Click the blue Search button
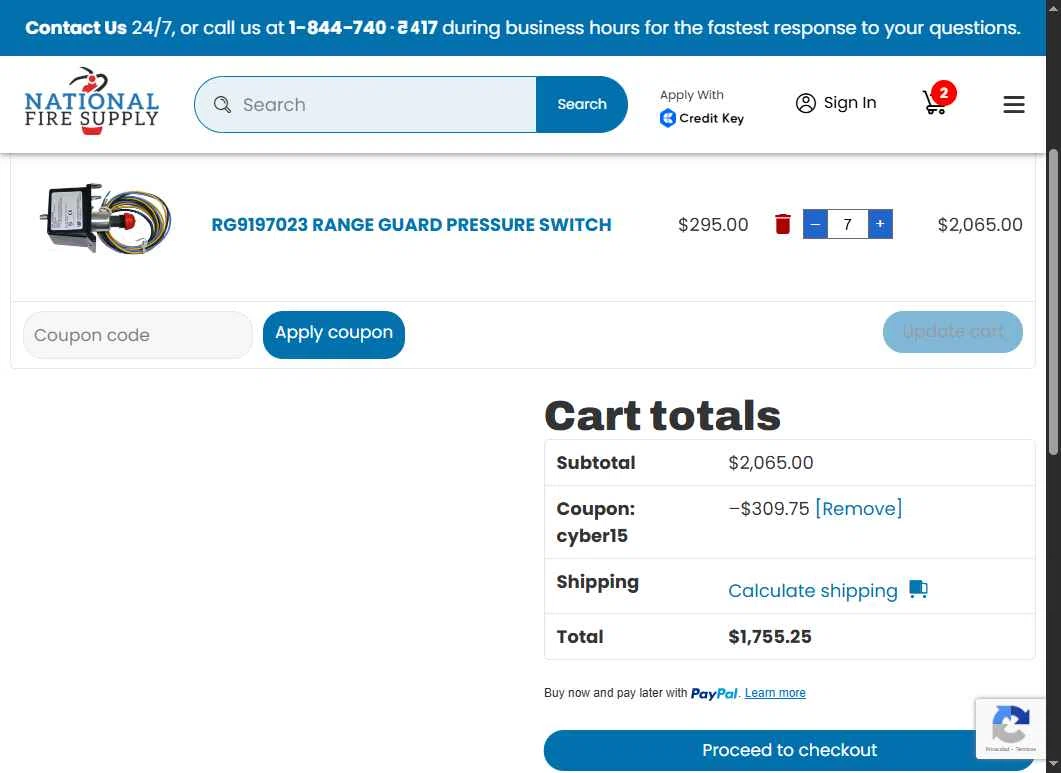The width and height of the screenshot is (1061, 773). (x=581, y=104)
